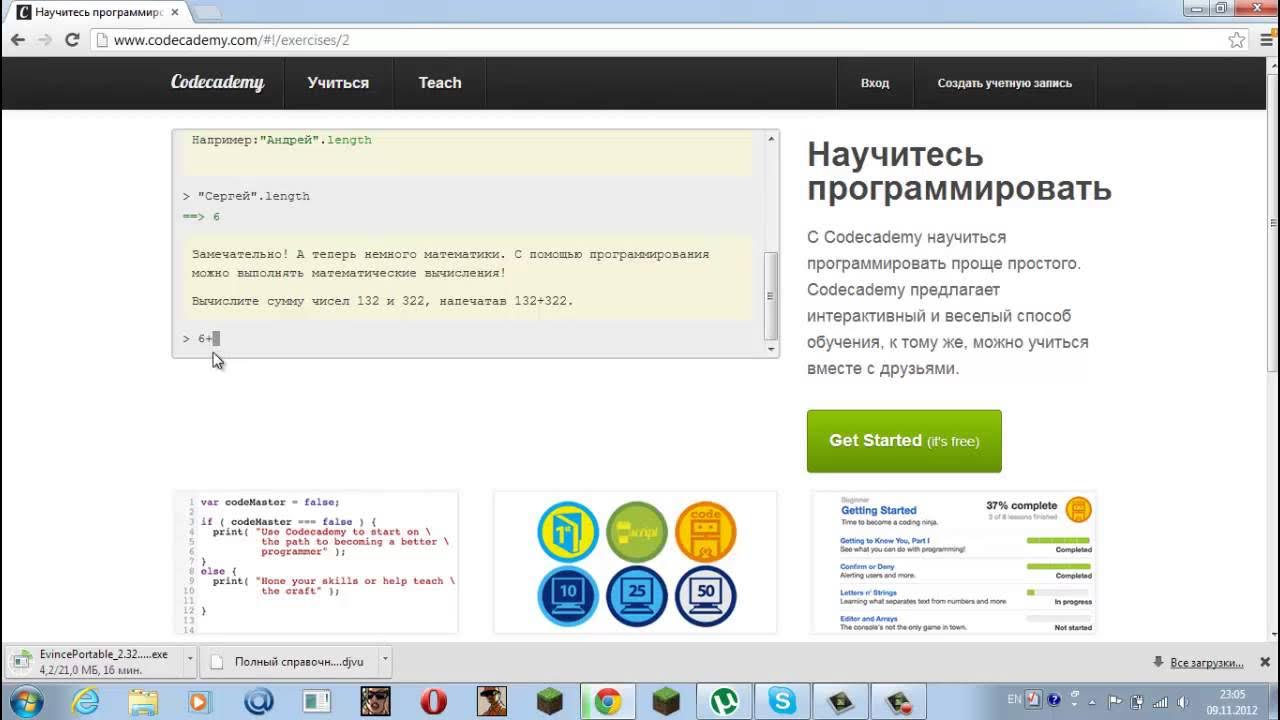Open the Учиться menu item
The width and height of the screenshot is (1280, 720).
[x=338, y=83]
